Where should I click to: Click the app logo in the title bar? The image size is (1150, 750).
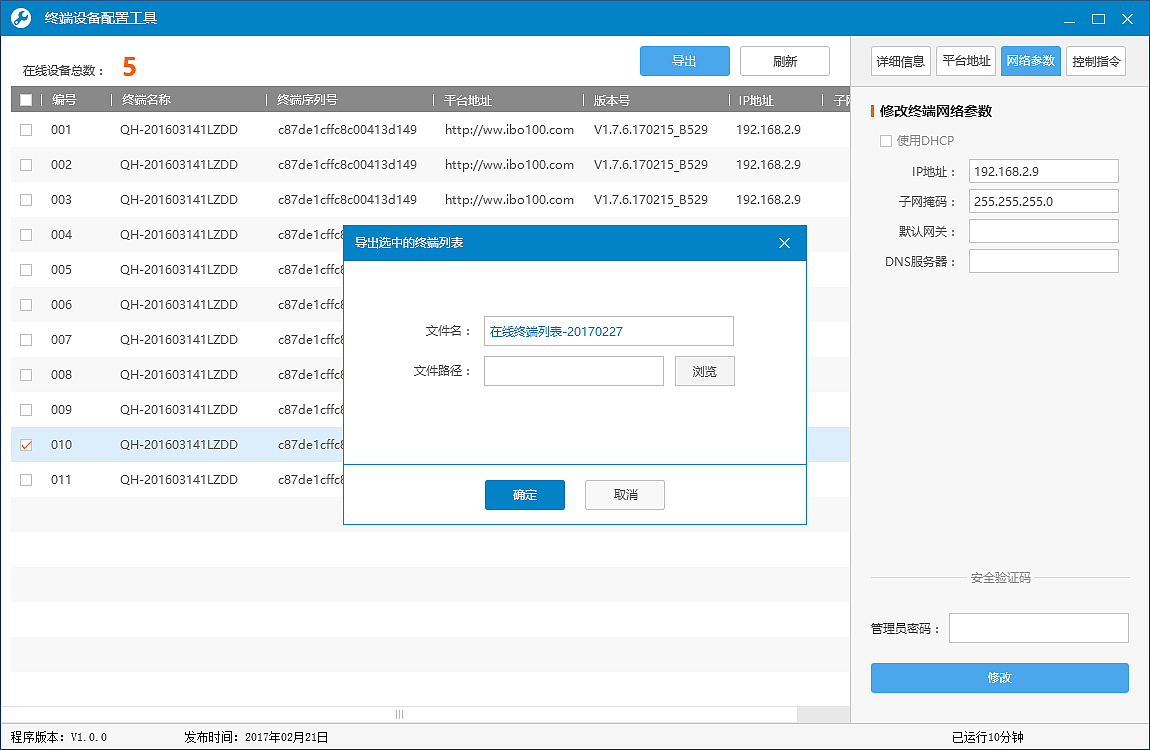click(x=20, y=17)
